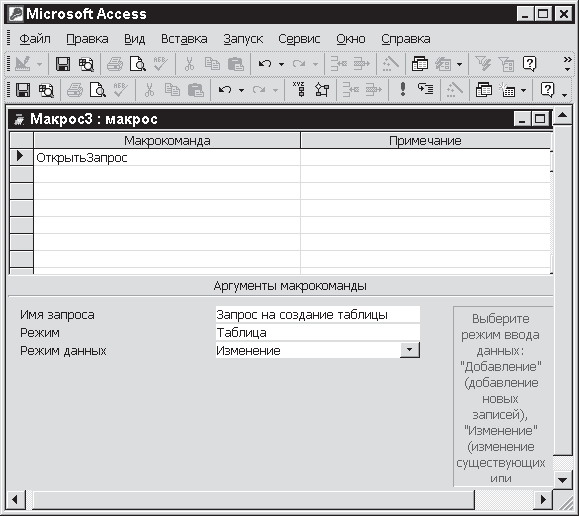Open the Запуск menu
The width and height of the screenshot is (579, 516).
tap(243, 39)
